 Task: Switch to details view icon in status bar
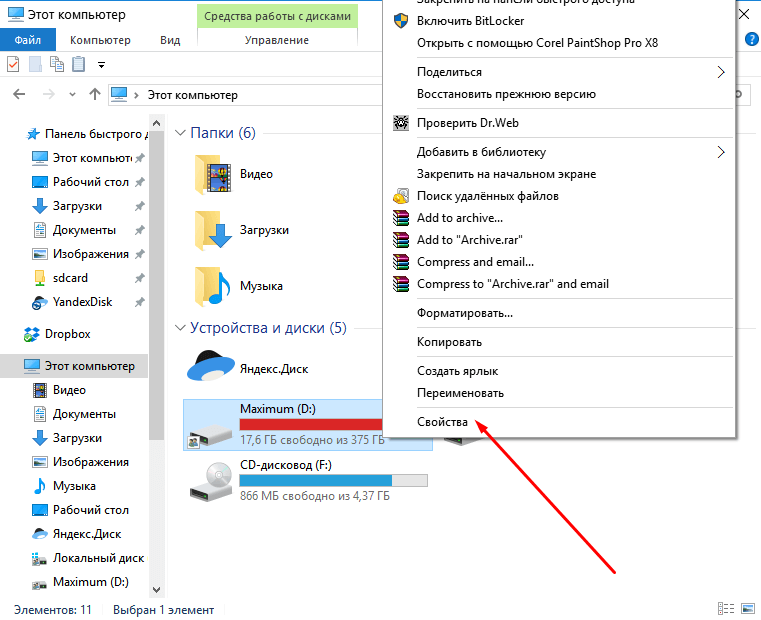point(726,608)
